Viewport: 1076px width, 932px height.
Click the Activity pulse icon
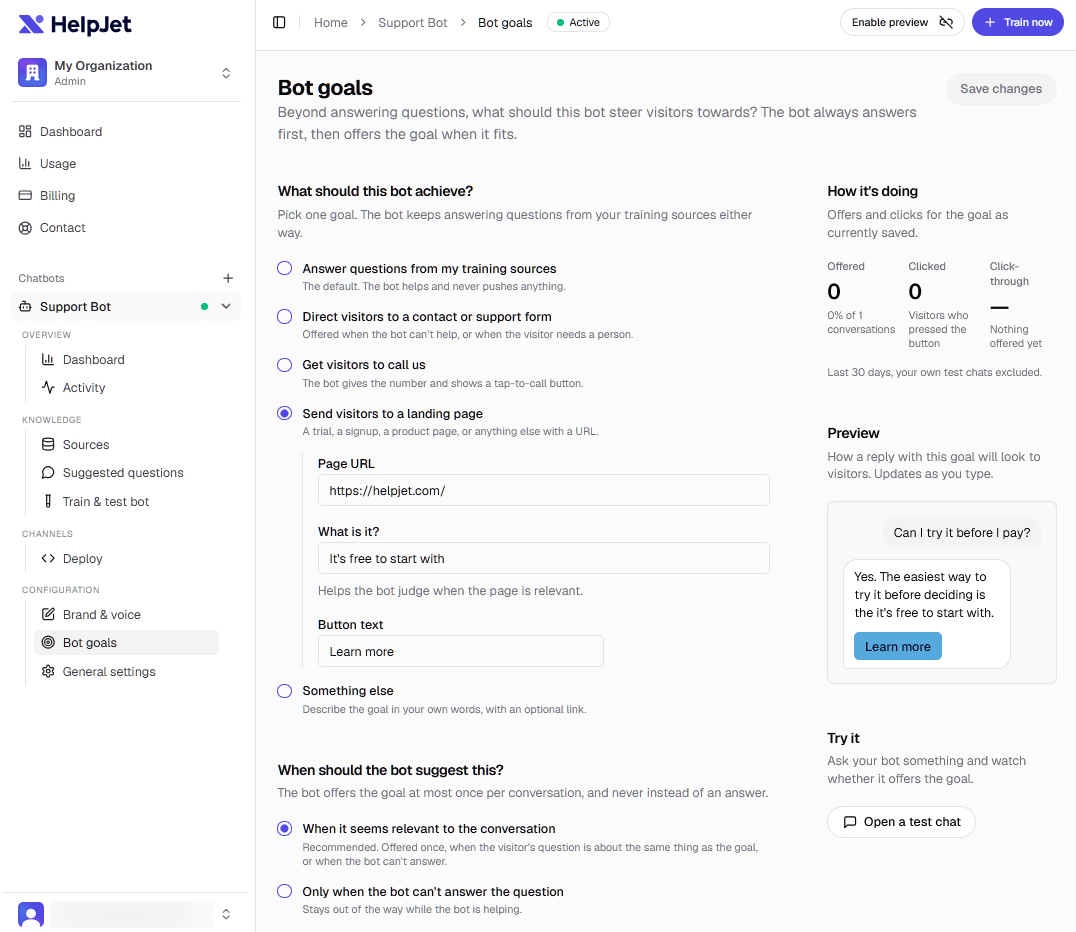(48, 388)
